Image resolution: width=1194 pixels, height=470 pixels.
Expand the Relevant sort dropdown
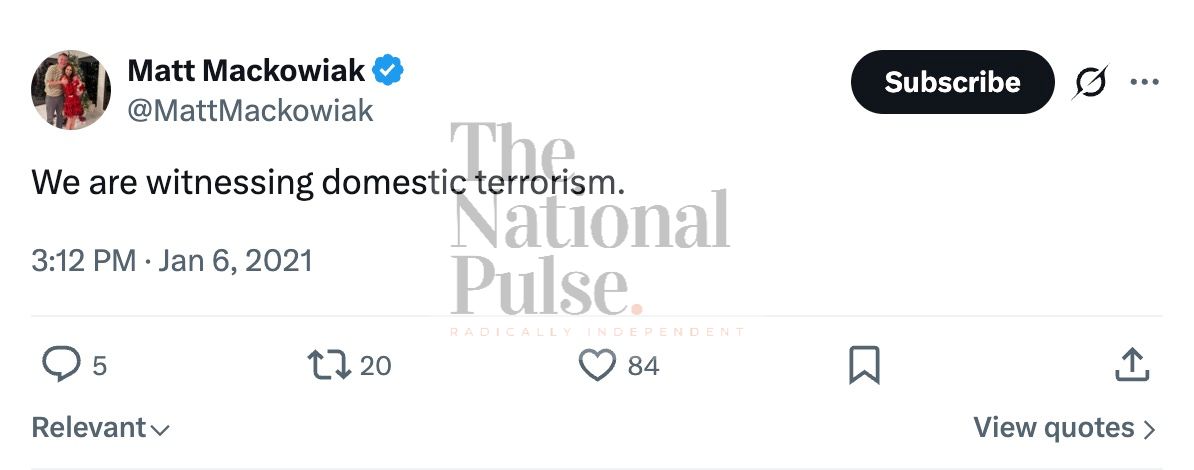(100, 428)
